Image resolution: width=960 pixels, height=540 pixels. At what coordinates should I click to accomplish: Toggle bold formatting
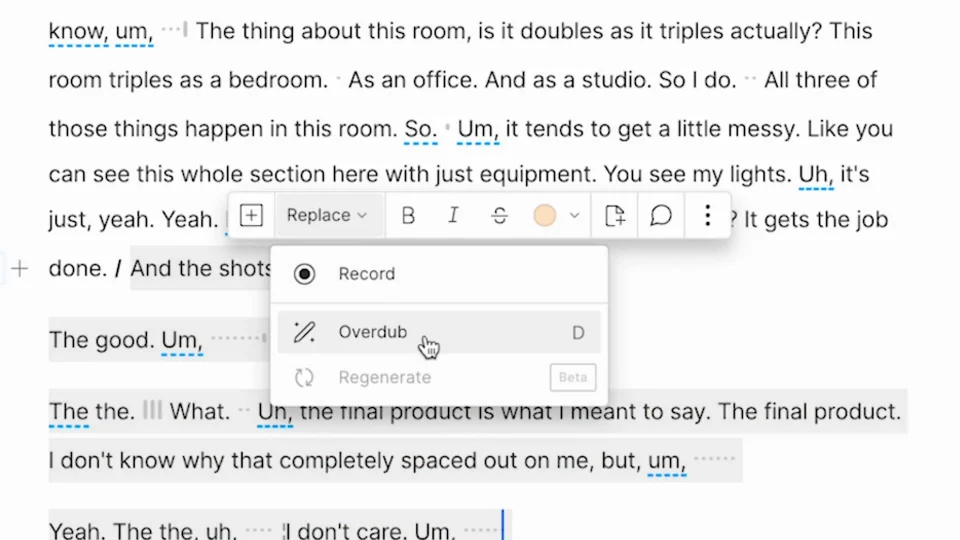[x=408, y=216]
